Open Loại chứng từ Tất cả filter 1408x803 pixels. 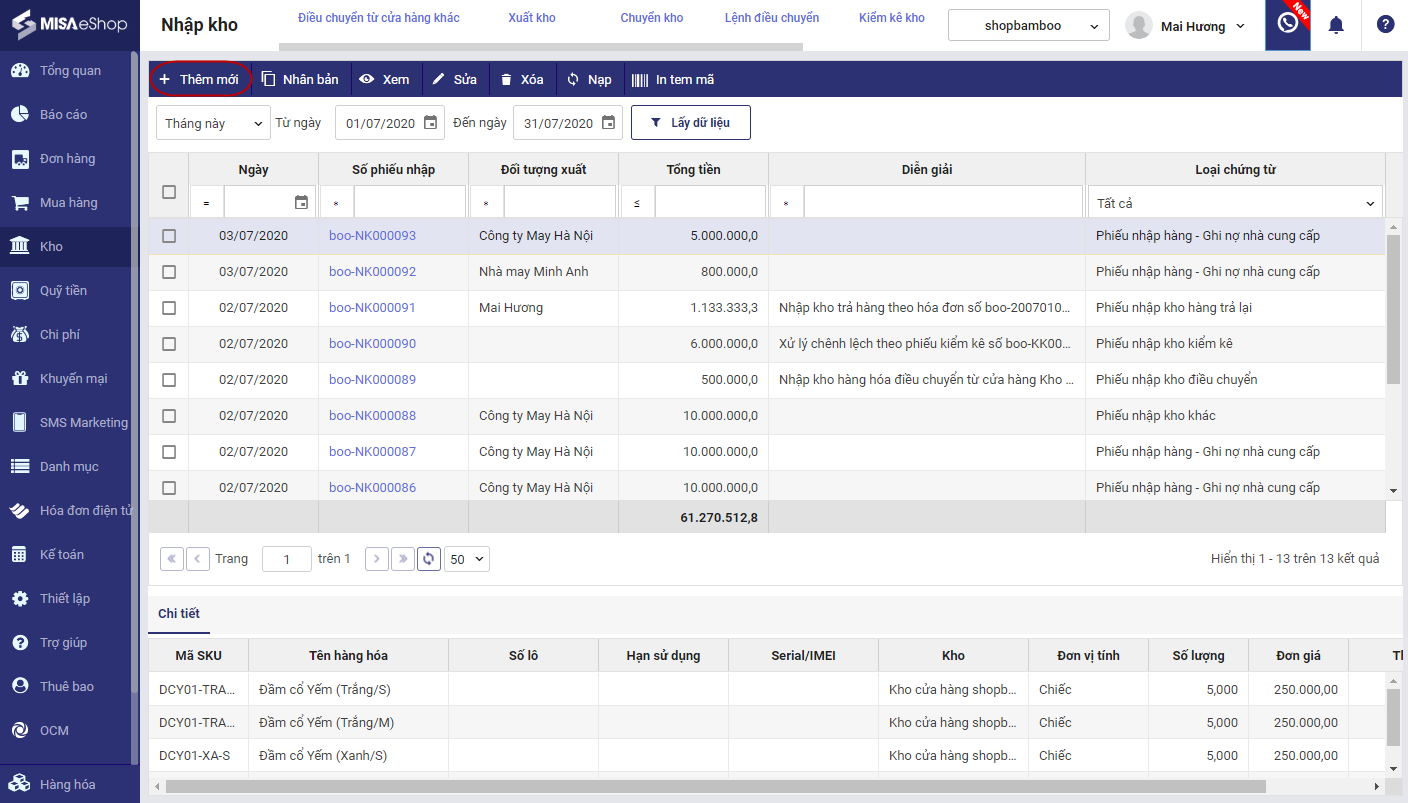point(1234,203)
